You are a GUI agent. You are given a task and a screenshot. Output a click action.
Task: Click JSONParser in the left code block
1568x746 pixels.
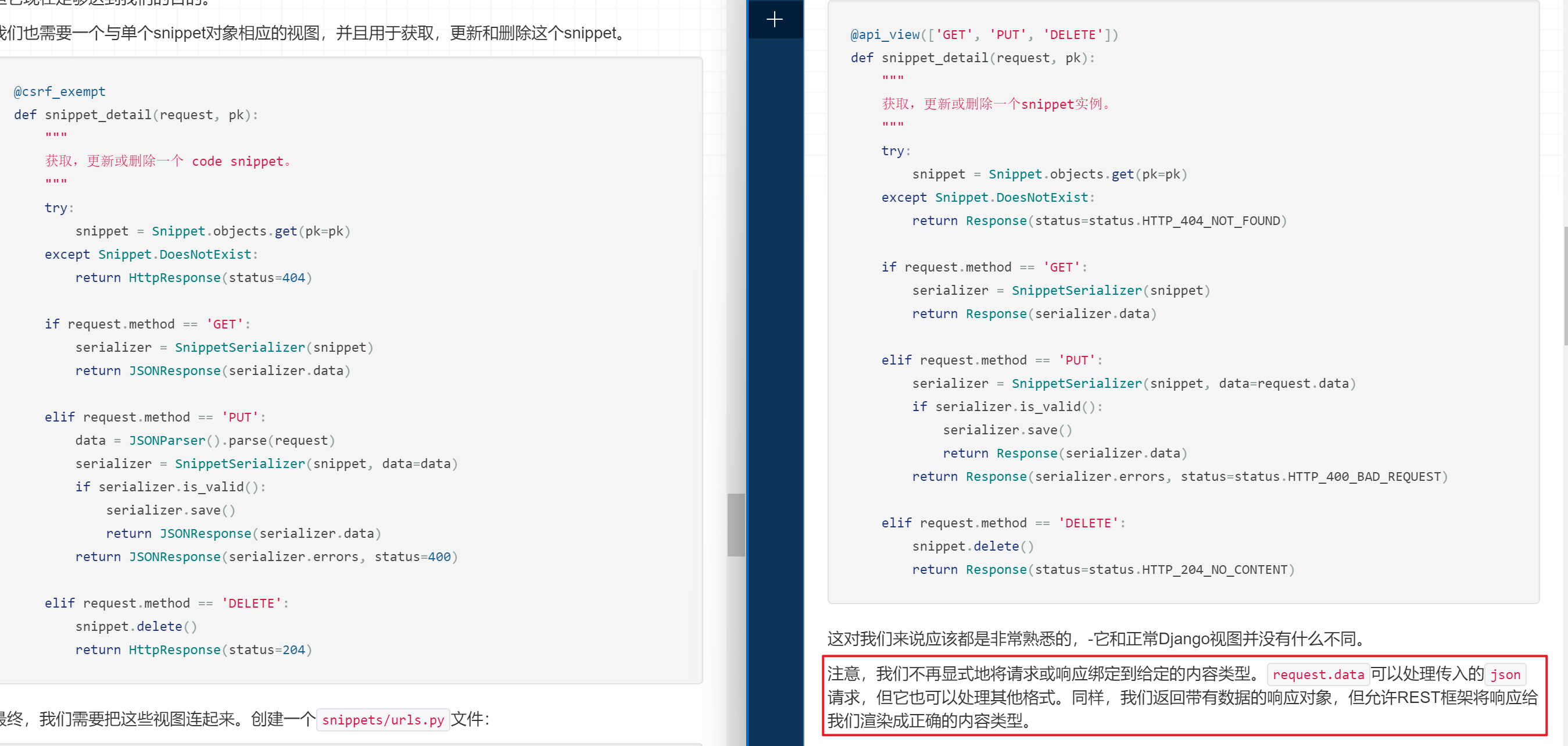[167, 440]
